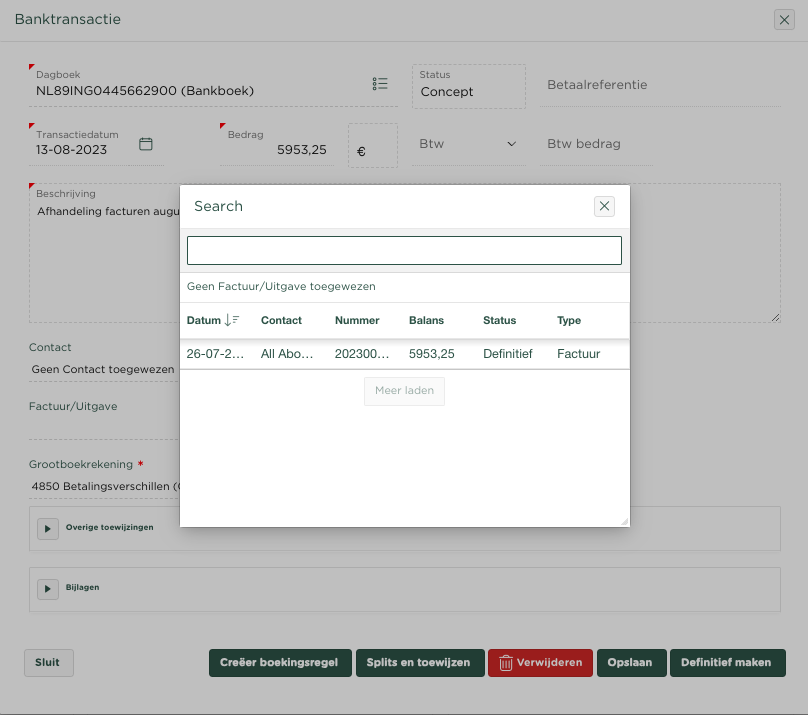Click the Definitief maken button

726,663
